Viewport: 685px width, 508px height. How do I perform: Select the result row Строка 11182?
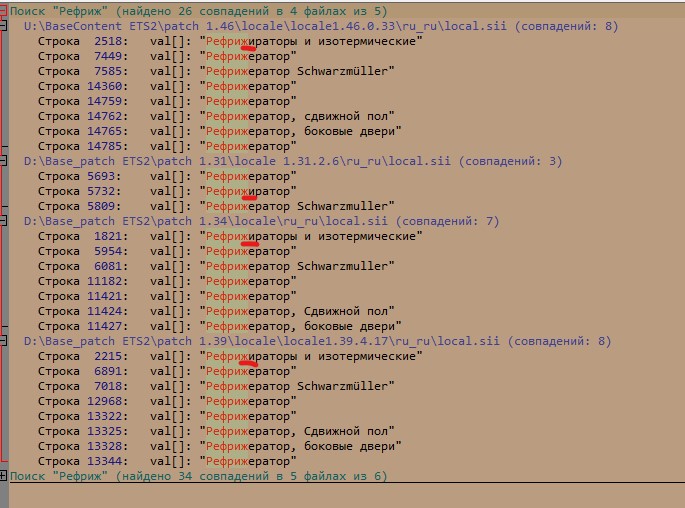click(x=167, y=281)
